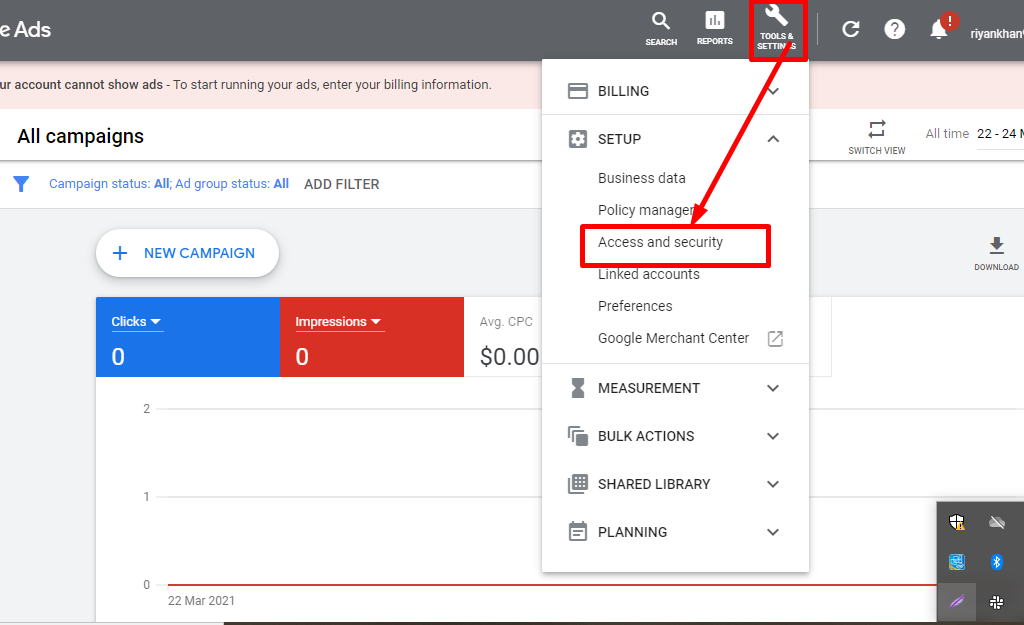Click the MEASUREMENT section label
The width and height of the screenshot is (1024, 625).
pos(649,389)
